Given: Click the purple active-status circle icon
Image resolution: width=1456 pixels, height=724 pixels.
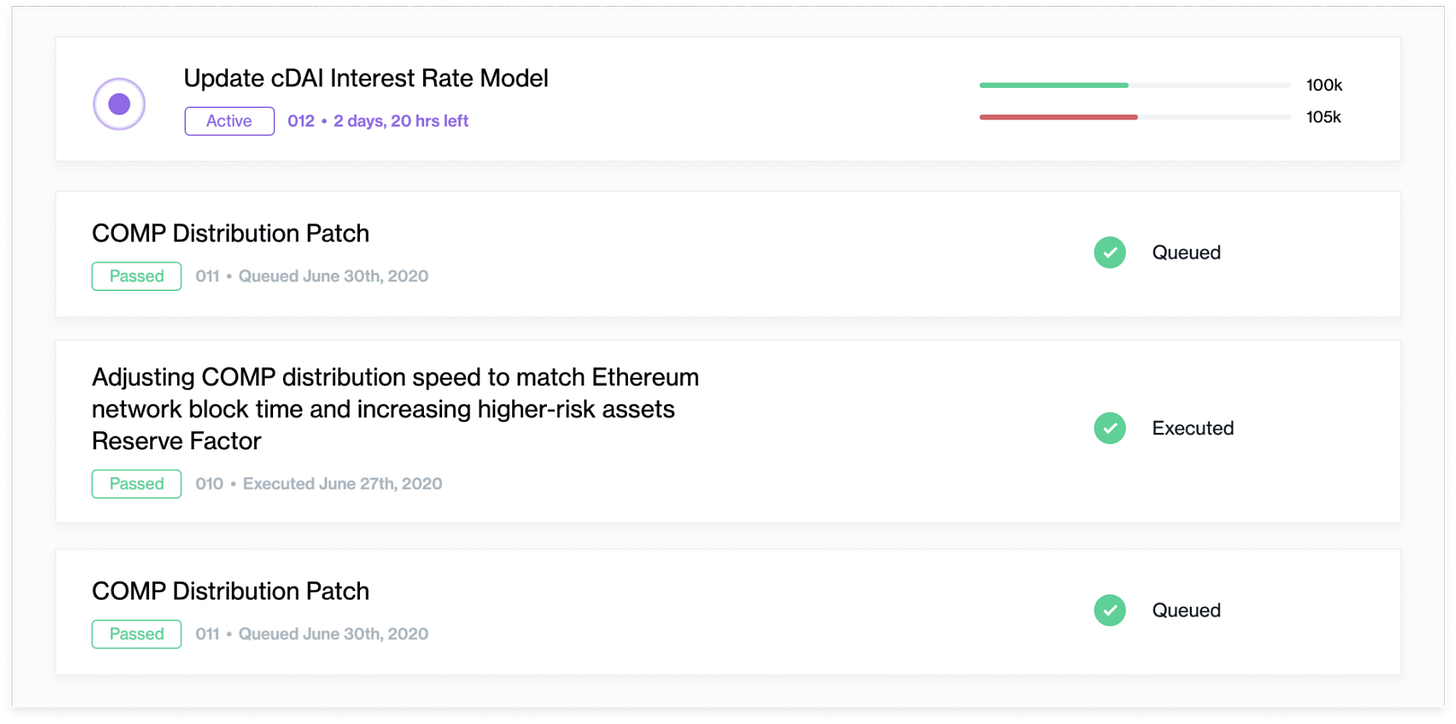Looking at the screenshot, I should [119, 104].
